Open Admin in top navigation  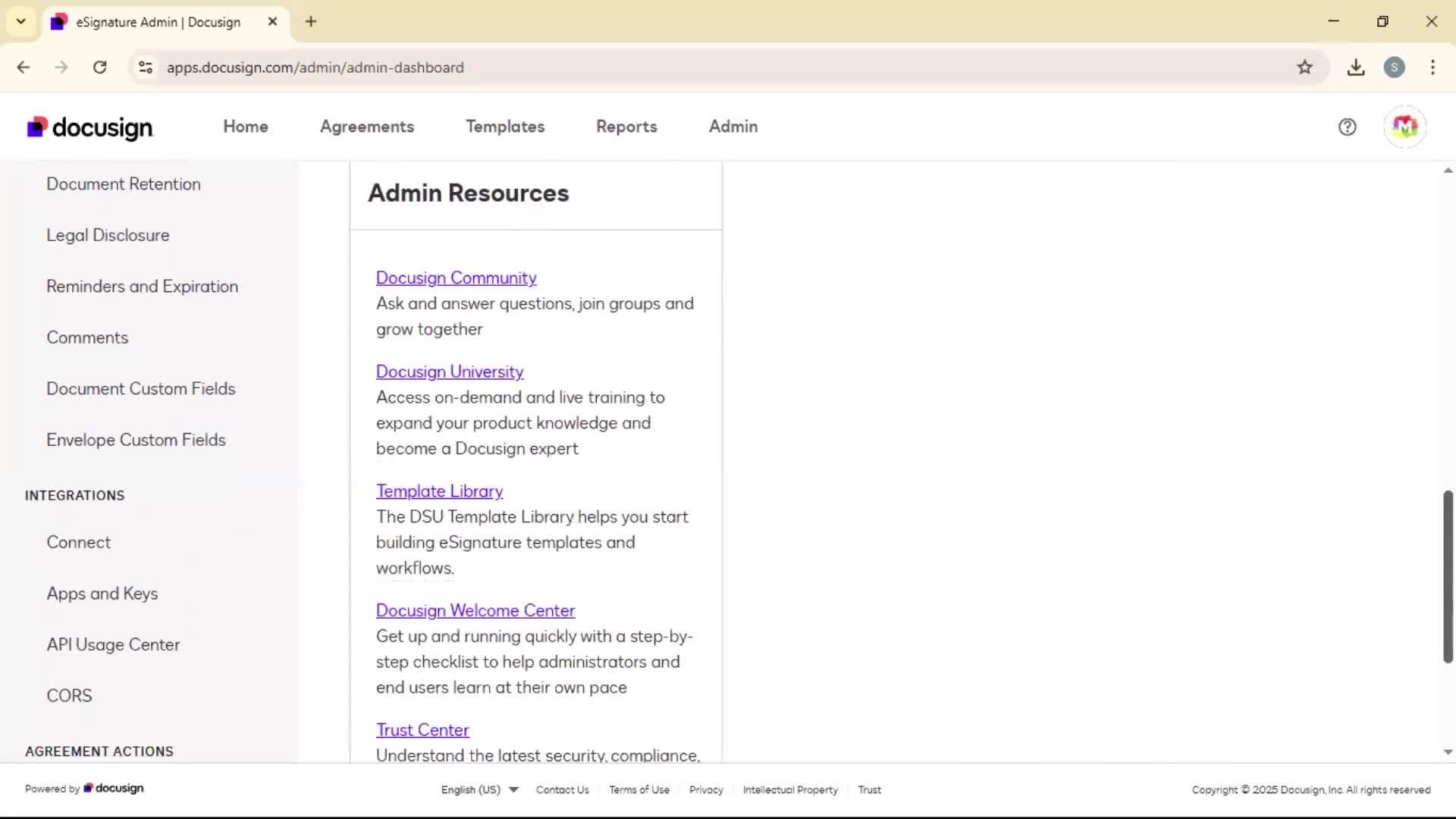pyautogui.click(x=733, y=127)
